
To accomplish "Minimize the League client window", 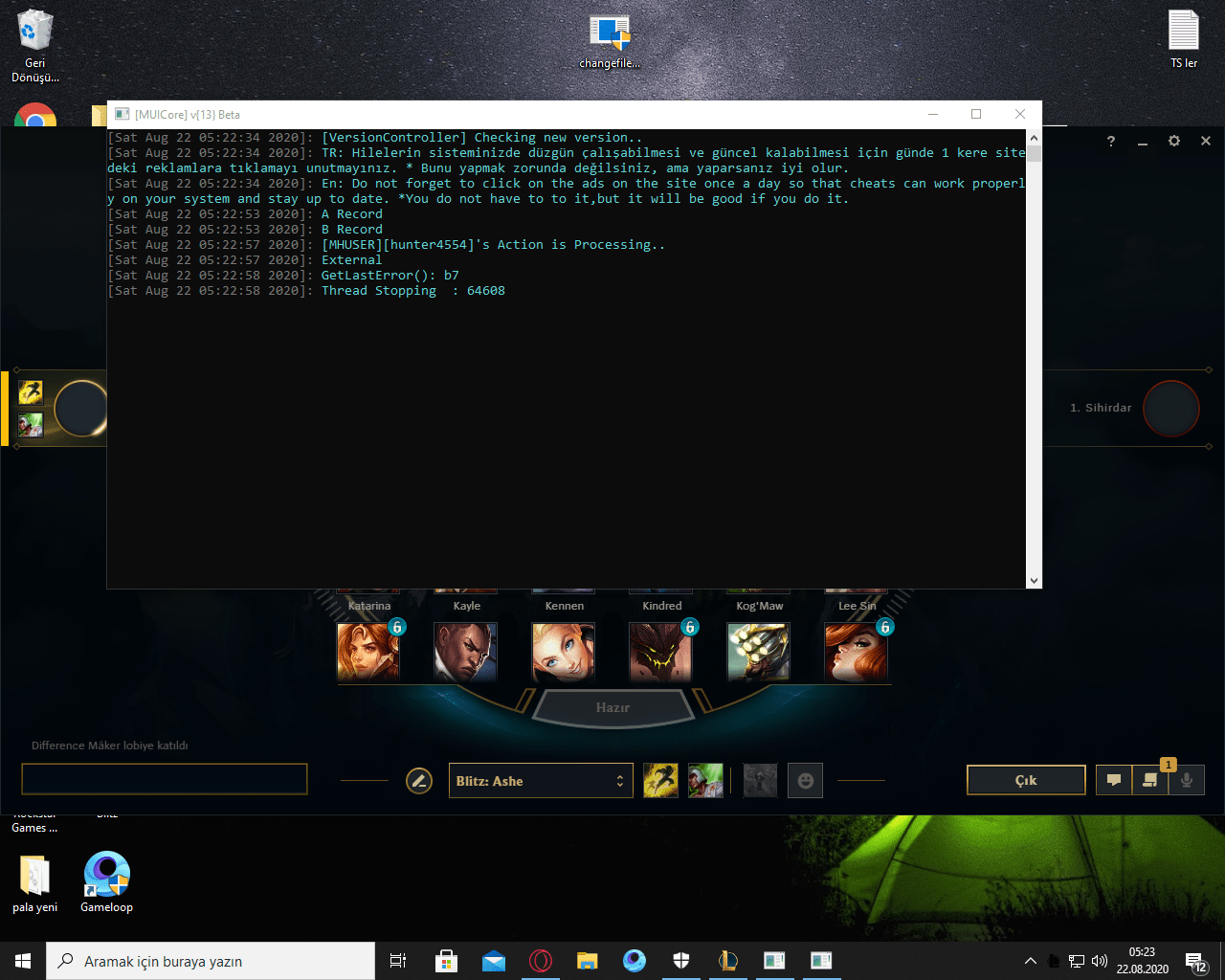I will coord(1143,142).
